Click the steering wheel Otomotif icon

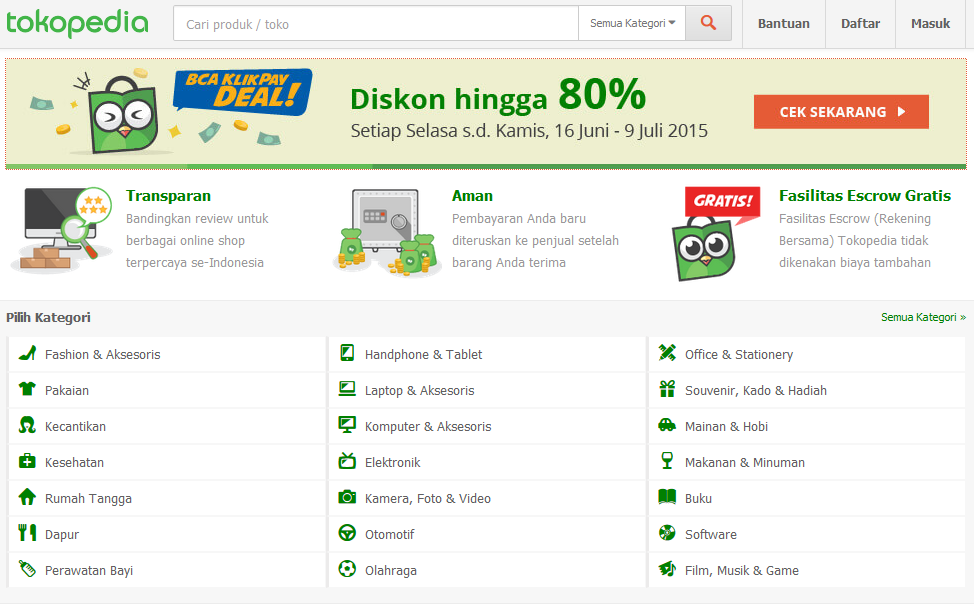point(347,533)
